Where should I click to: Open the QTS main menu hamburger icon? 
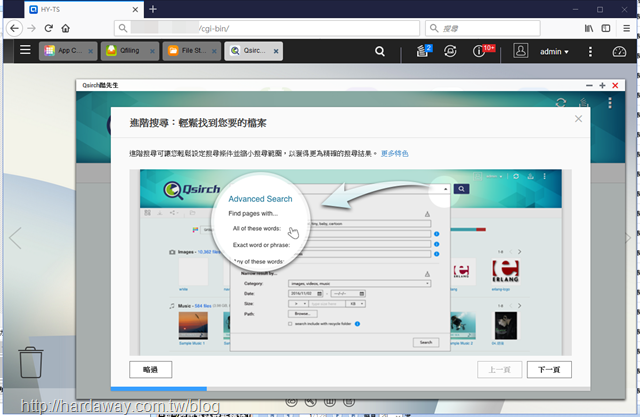tap(25, 50)
